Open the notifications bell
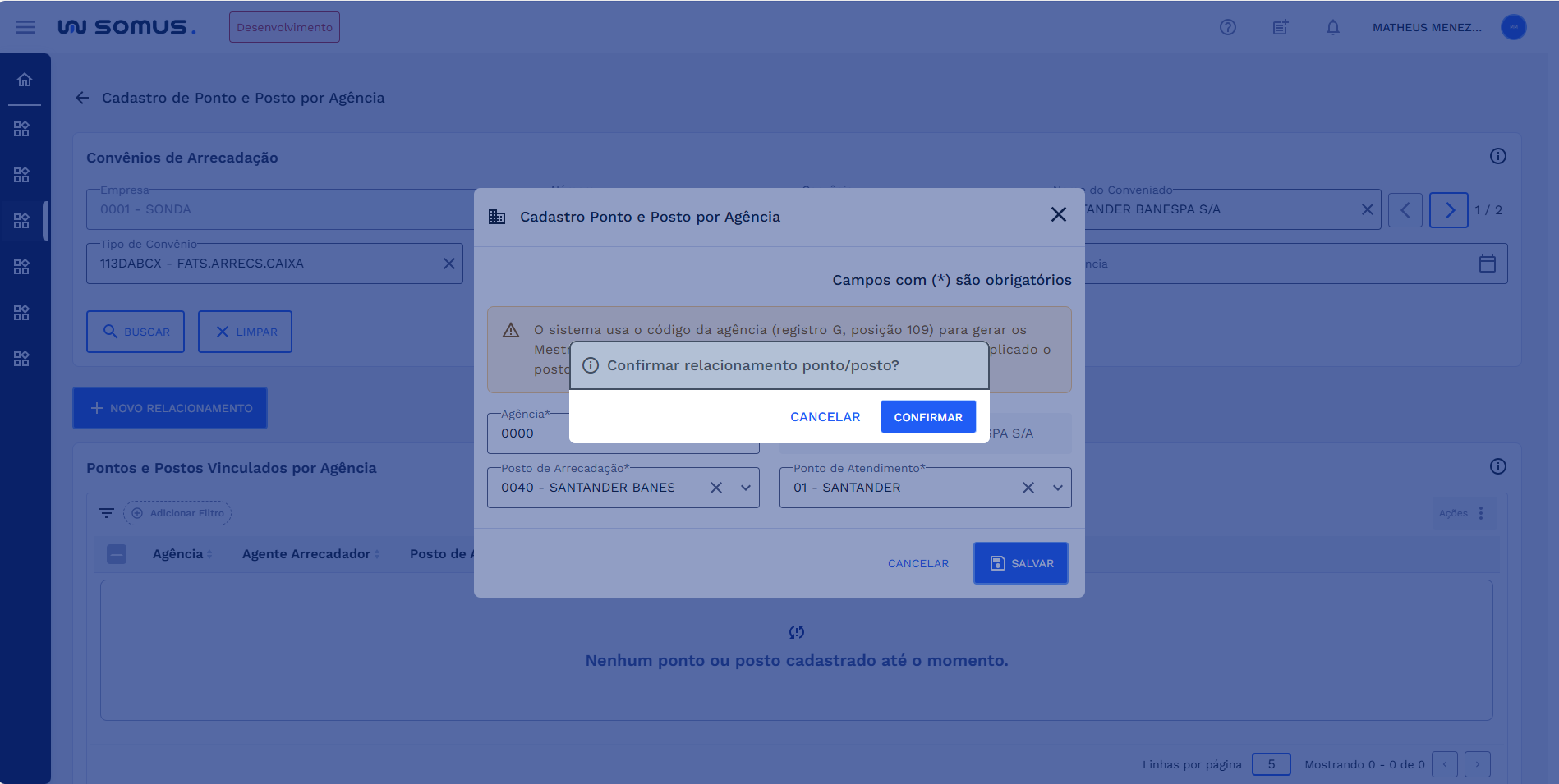Screen dimensions: 1559x784 tap(1332, 27)
